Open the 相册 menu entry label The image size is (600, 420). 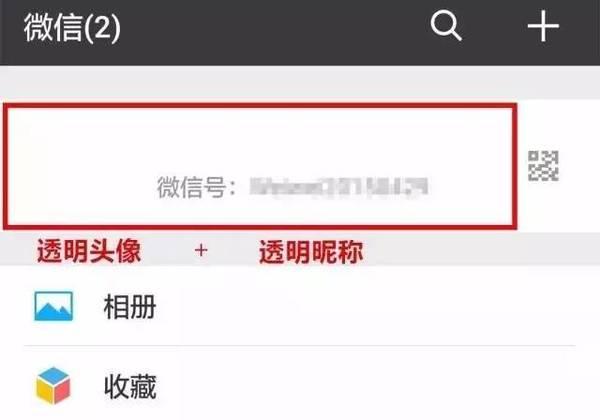tap(130, 307)
